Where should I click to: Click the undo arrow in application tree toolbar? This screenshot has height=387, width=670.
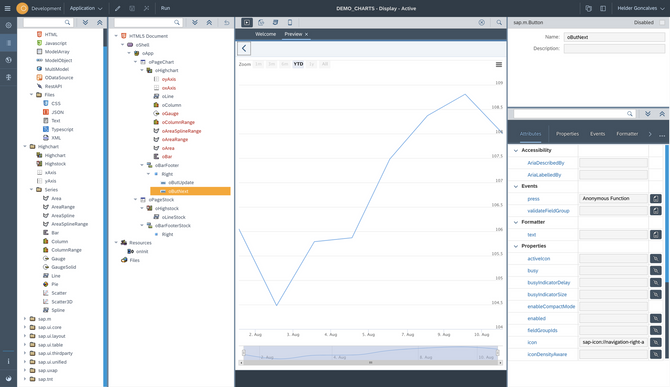[x=226, y=22]
